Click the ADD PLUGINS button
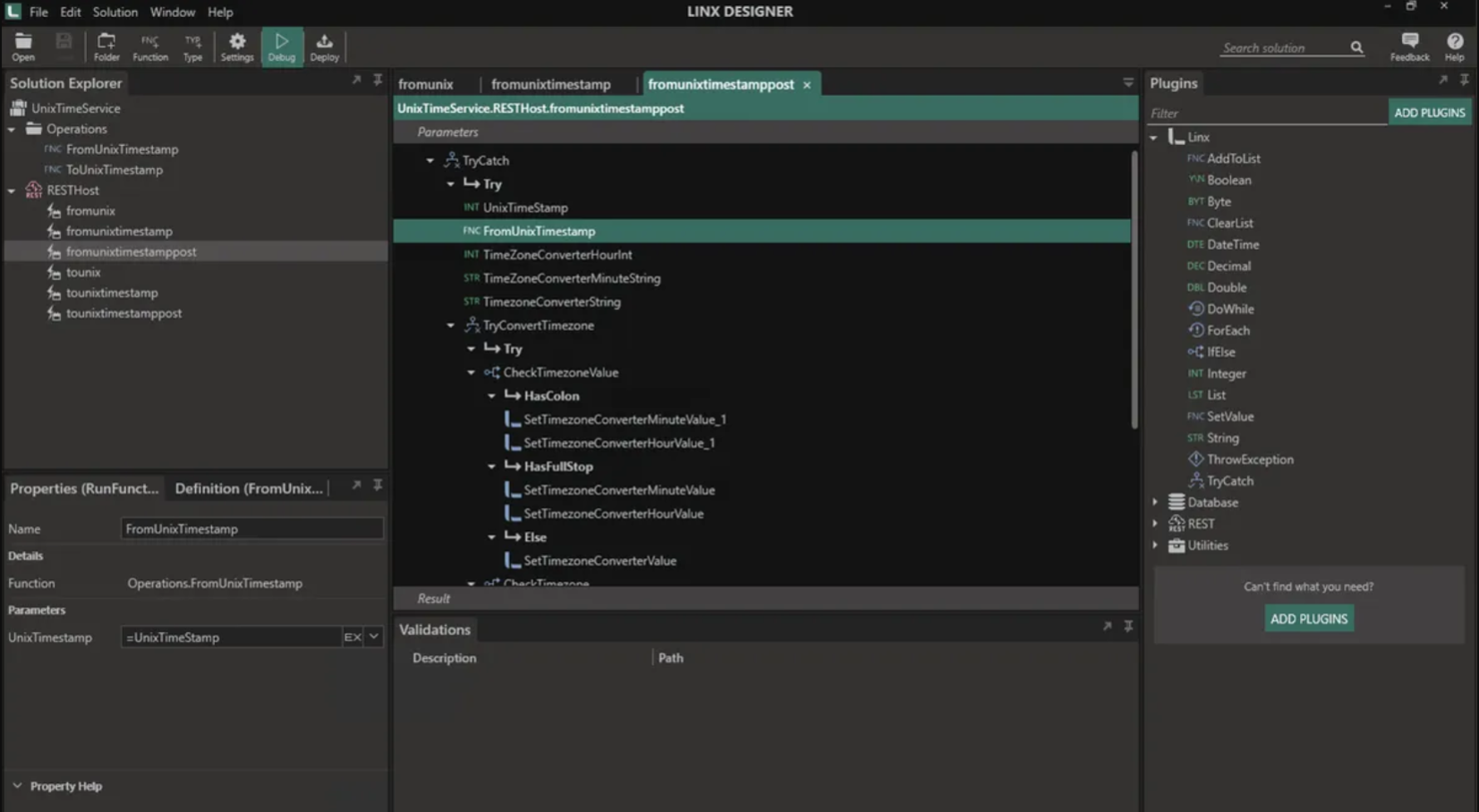The width and height of the screenshot is (1479, 812). click(x=1429, y=112)
